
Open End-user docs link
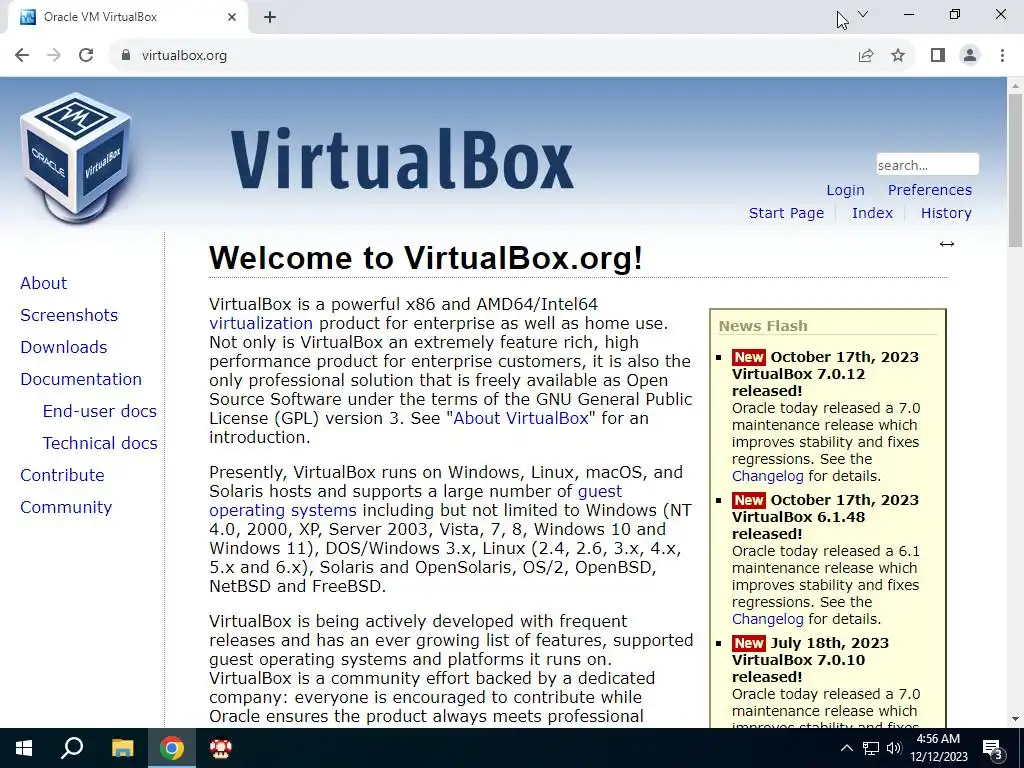tap(99, 411)
